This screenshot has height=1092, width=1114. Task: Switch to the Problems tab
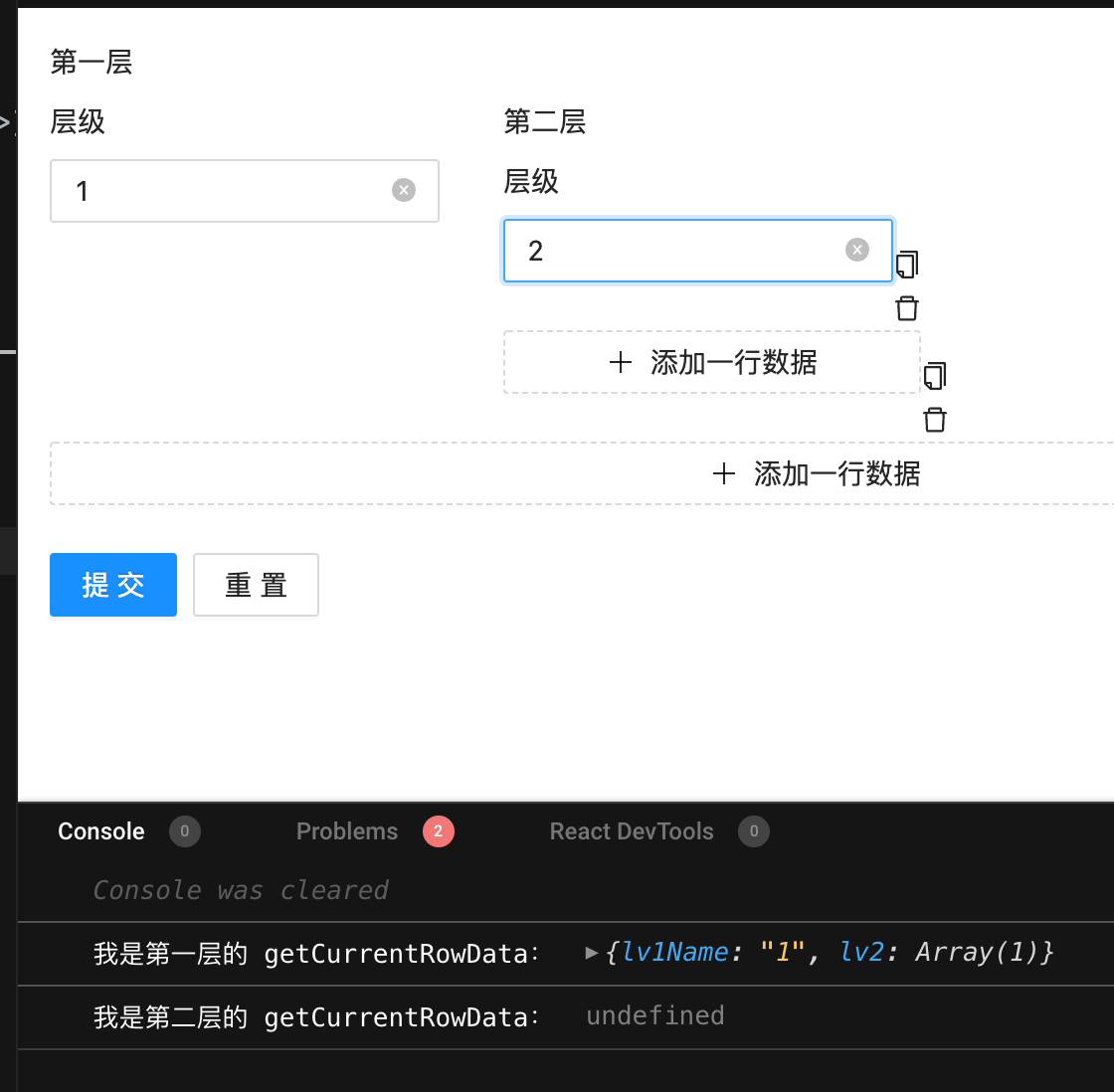tap(346, 831)
